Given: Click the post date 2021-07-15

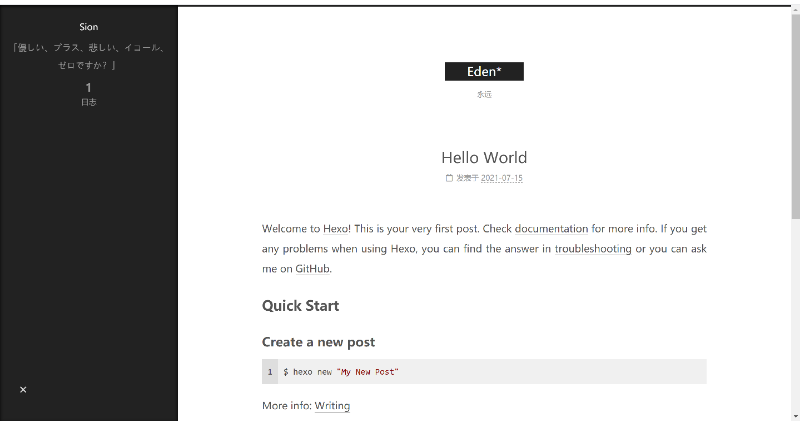Looking at the screenshot, I should [502, 178].
